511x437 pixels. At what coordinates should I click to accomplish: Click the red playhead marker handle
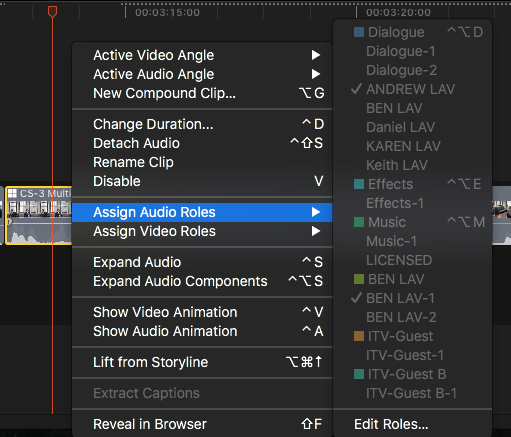(52, 12)
